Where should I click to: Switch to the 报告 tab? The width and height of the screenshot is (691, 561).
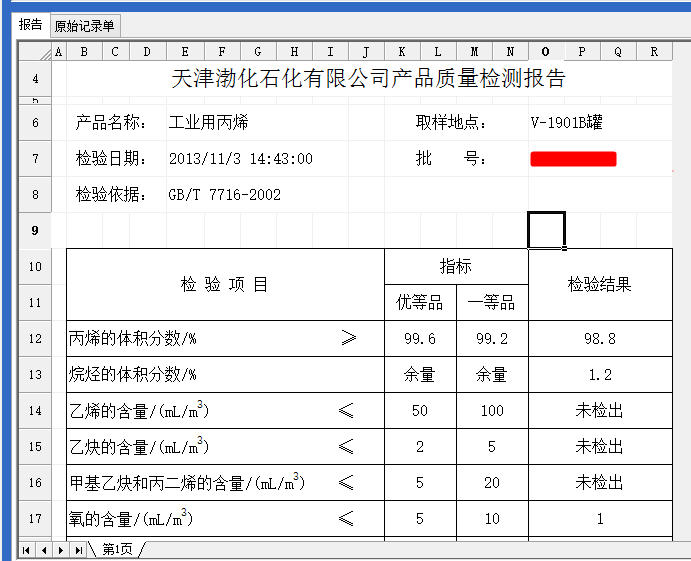[30, 25]
